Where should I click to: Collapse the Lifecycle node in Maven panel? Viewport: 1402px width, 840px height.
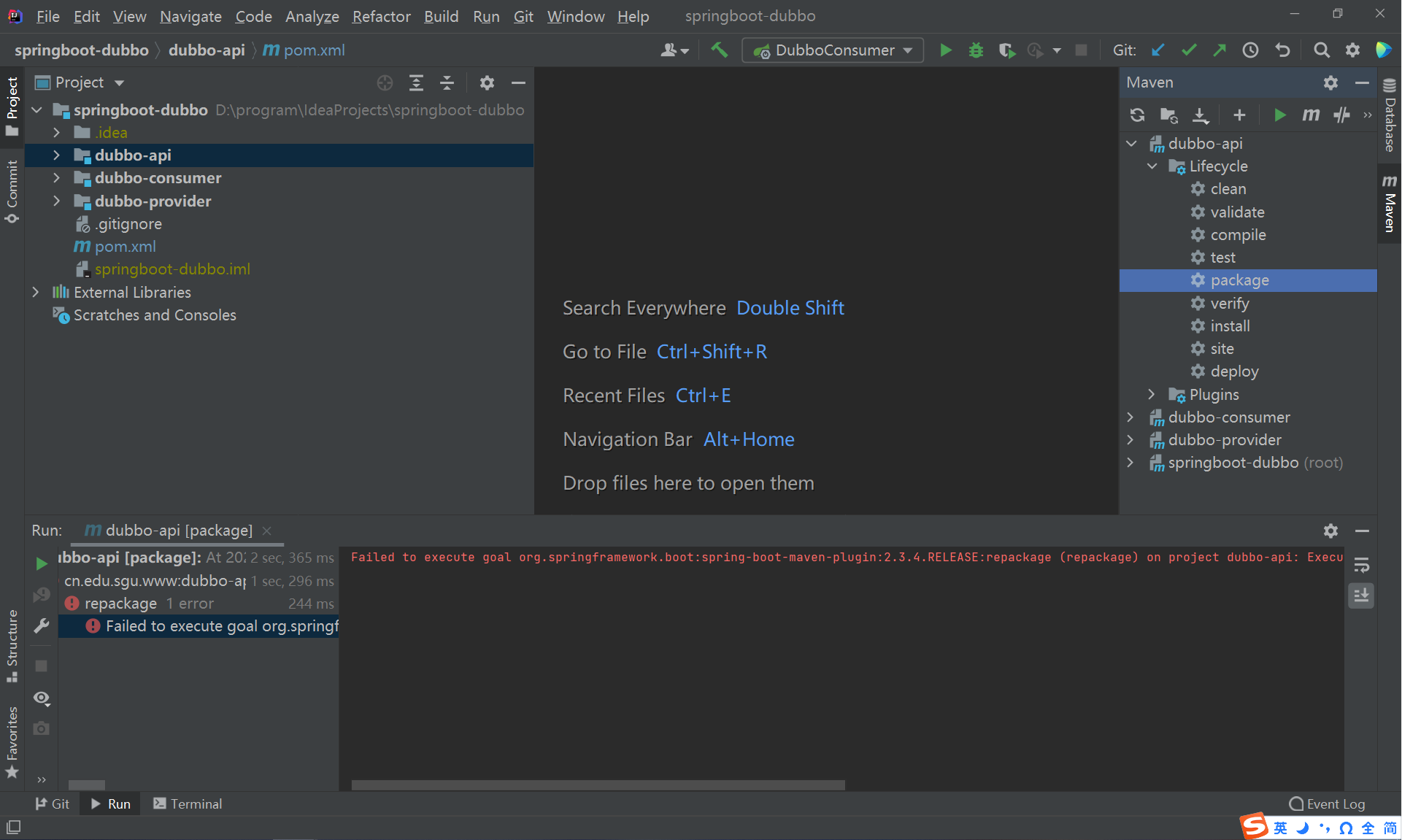[x=1152, y=166]
